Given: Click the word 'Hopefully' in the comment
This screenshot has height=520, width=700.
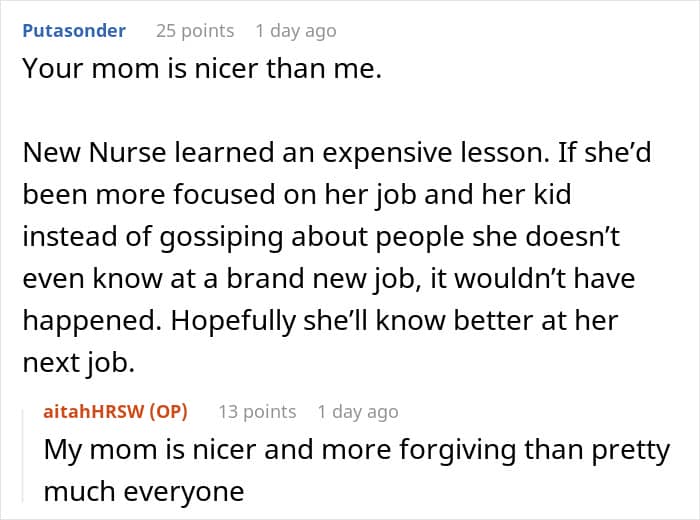Looking at the screenshot, I should 233,320.
